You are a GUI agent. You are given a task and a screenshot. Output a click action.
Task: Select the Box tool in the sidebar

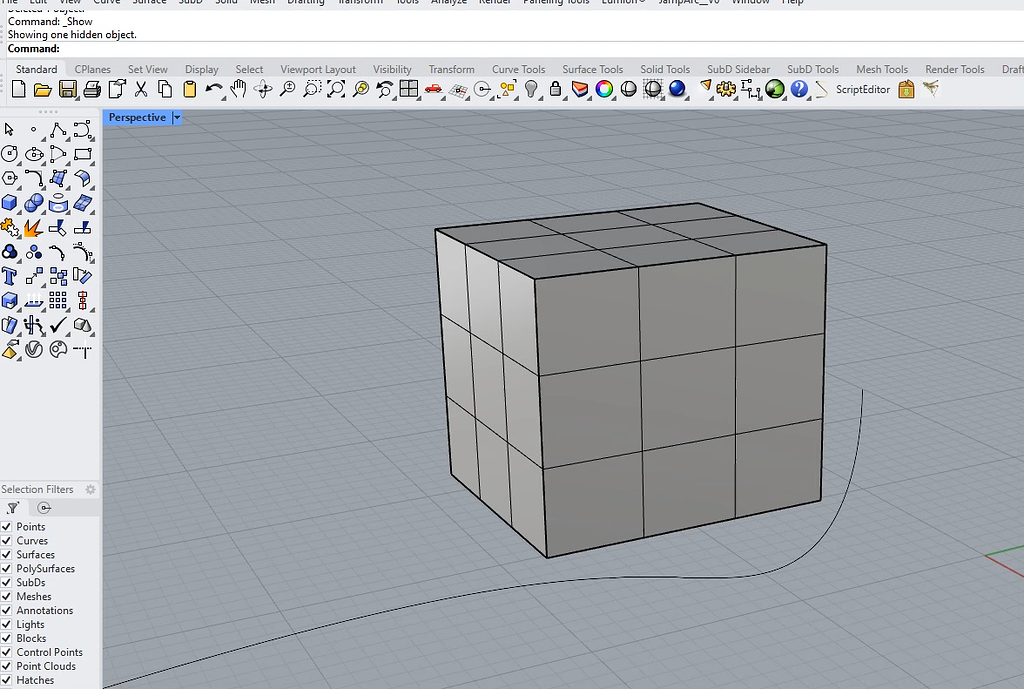click(x=9, y=200)
